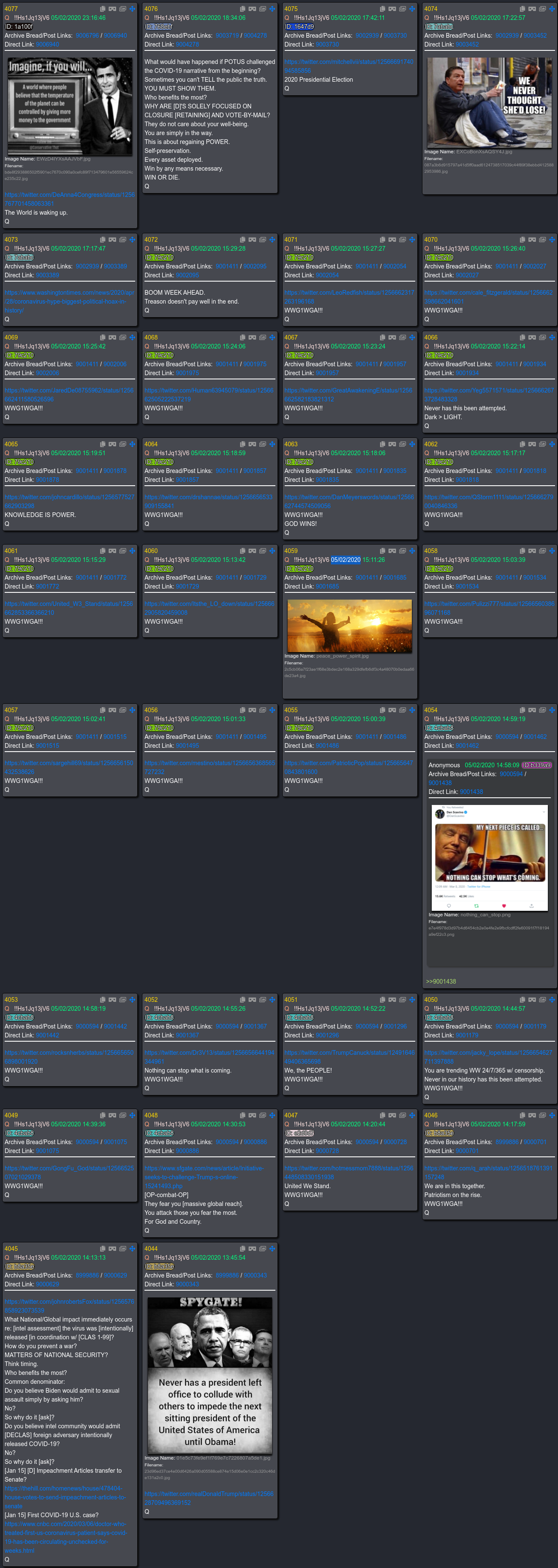The image size is (558, 1568).
Task: Click 'BOOM WEEK AHEAD.' text in post 4072
Action: point(174,293)
